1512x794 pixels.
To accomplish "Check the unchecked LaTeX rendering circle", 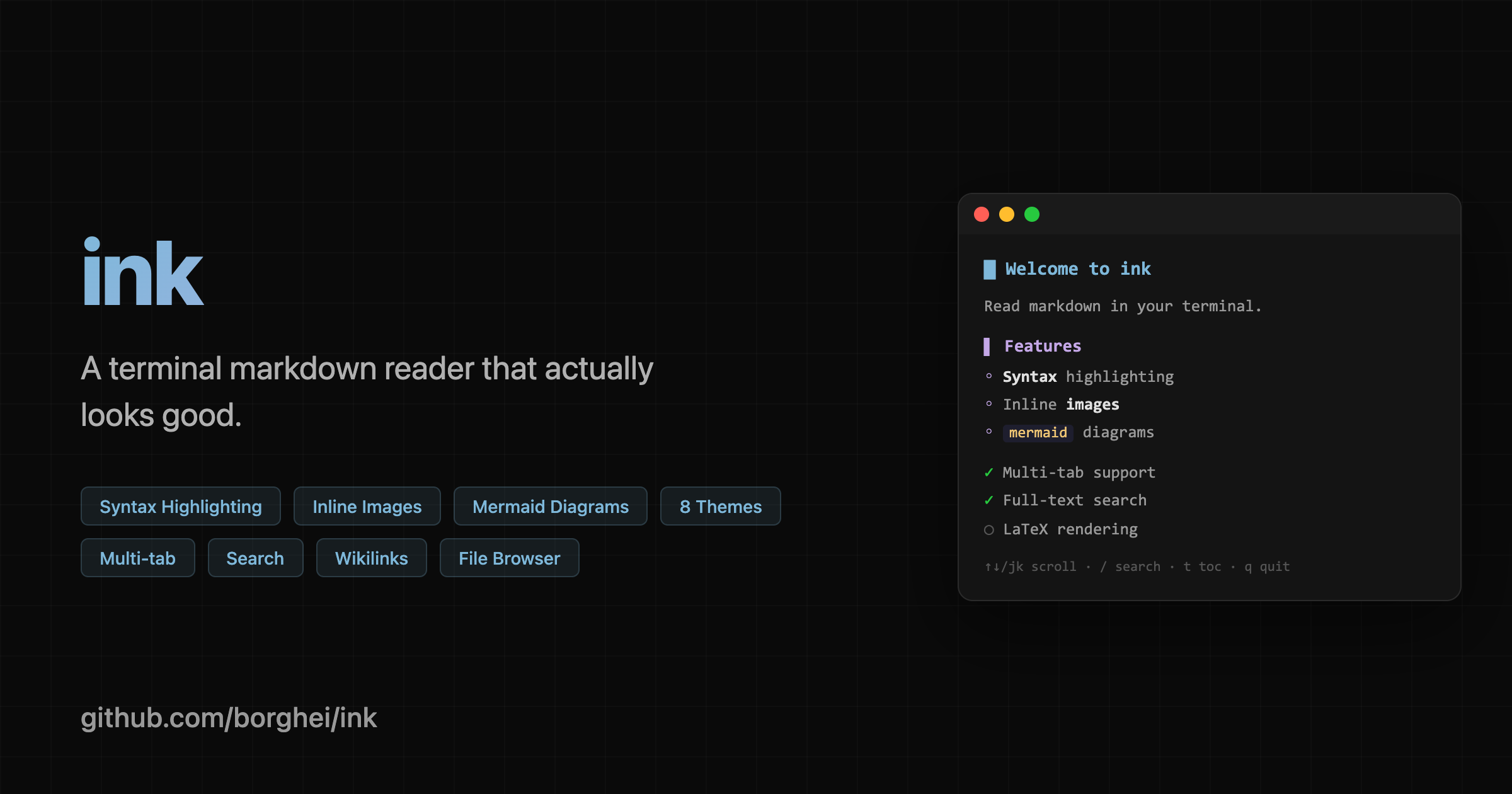I will (x=989, y=530).
